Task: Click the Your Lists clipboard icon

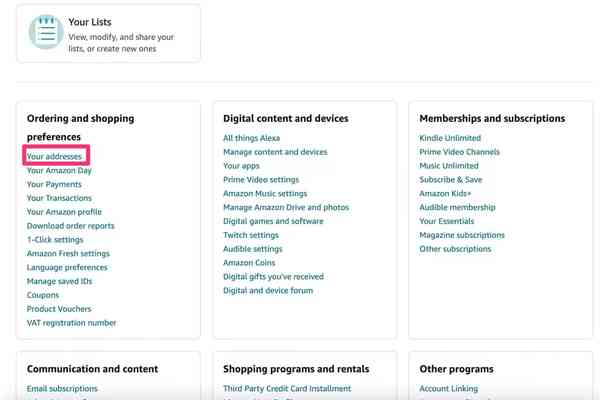Action: click(x=45, y=32)
